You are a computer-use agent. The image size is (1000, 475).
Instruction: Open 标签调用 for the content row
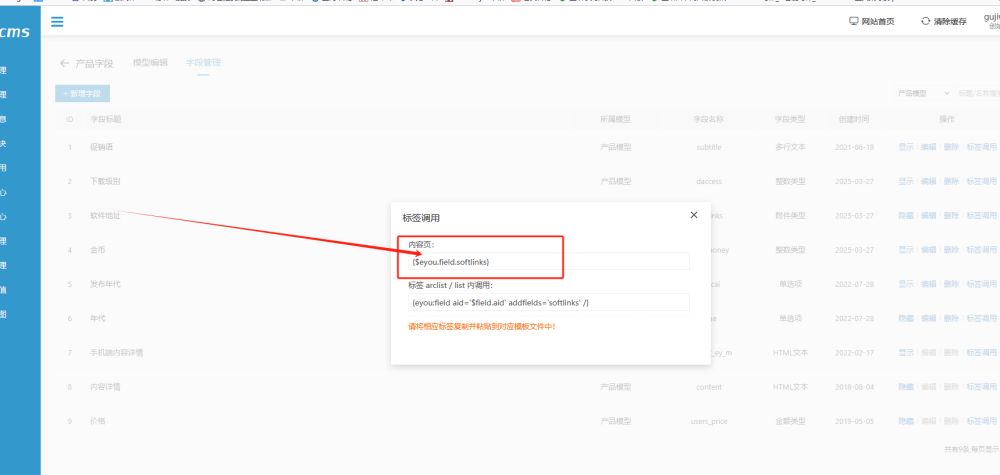point(982,386)
